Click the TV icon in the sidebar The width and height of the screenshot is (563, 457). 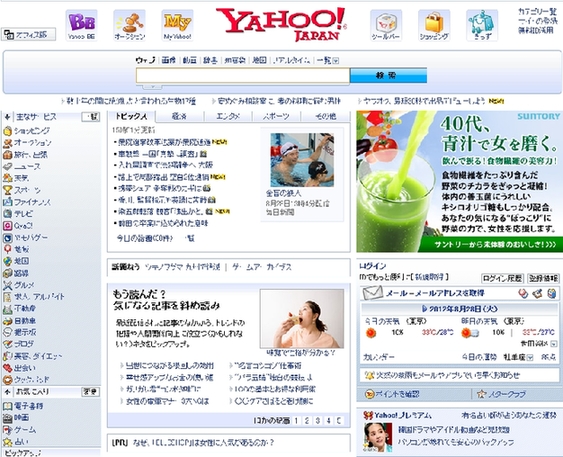8,214
